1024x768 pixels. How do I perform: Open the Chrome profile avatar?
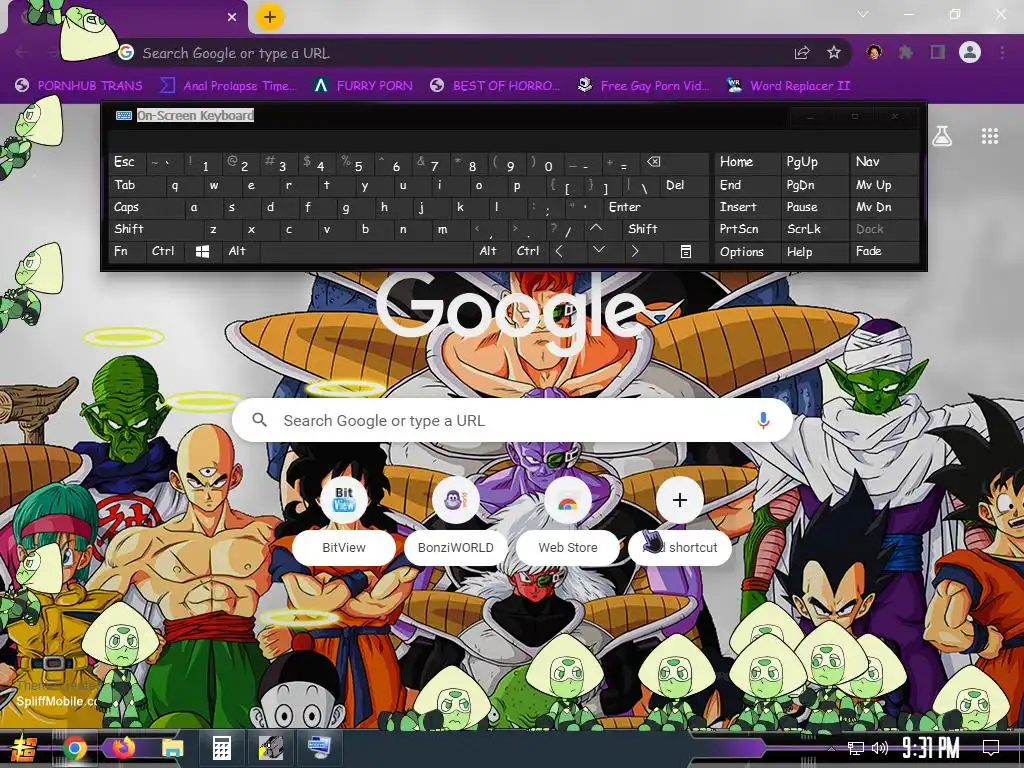[970, 52]
